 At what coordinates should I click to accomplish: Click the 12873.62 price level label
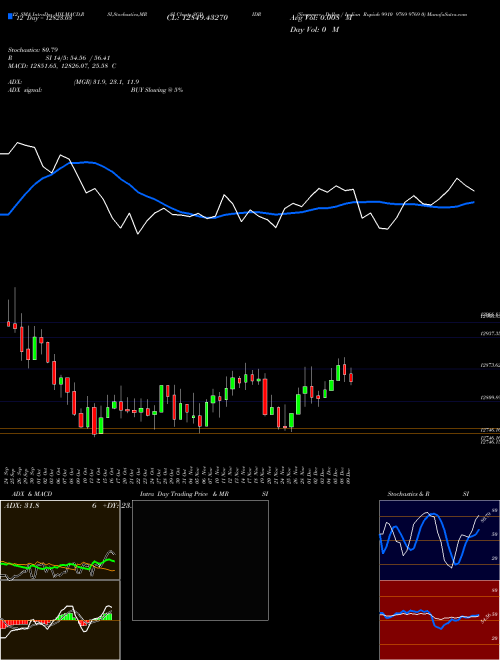[x=490, y=365]
